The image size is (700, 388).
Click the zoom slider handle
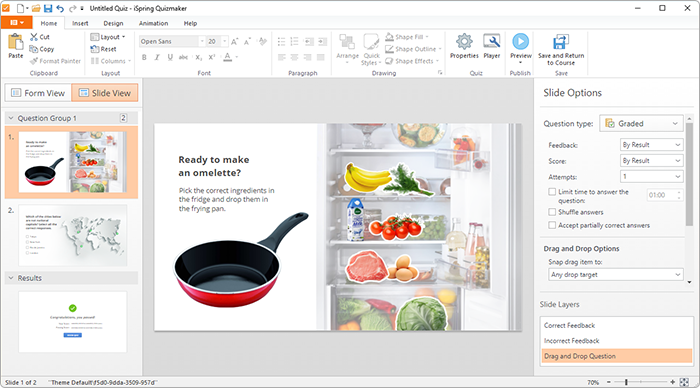click(x=626, y=382)
